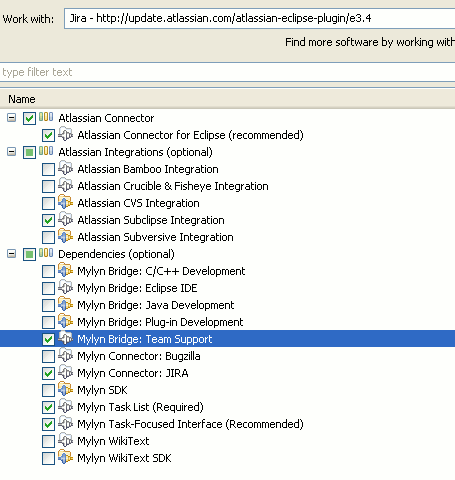Click Mylyn Connector Bugzilla icon
The width and height of the screenshot is (455, 480).
click(66, 355)
